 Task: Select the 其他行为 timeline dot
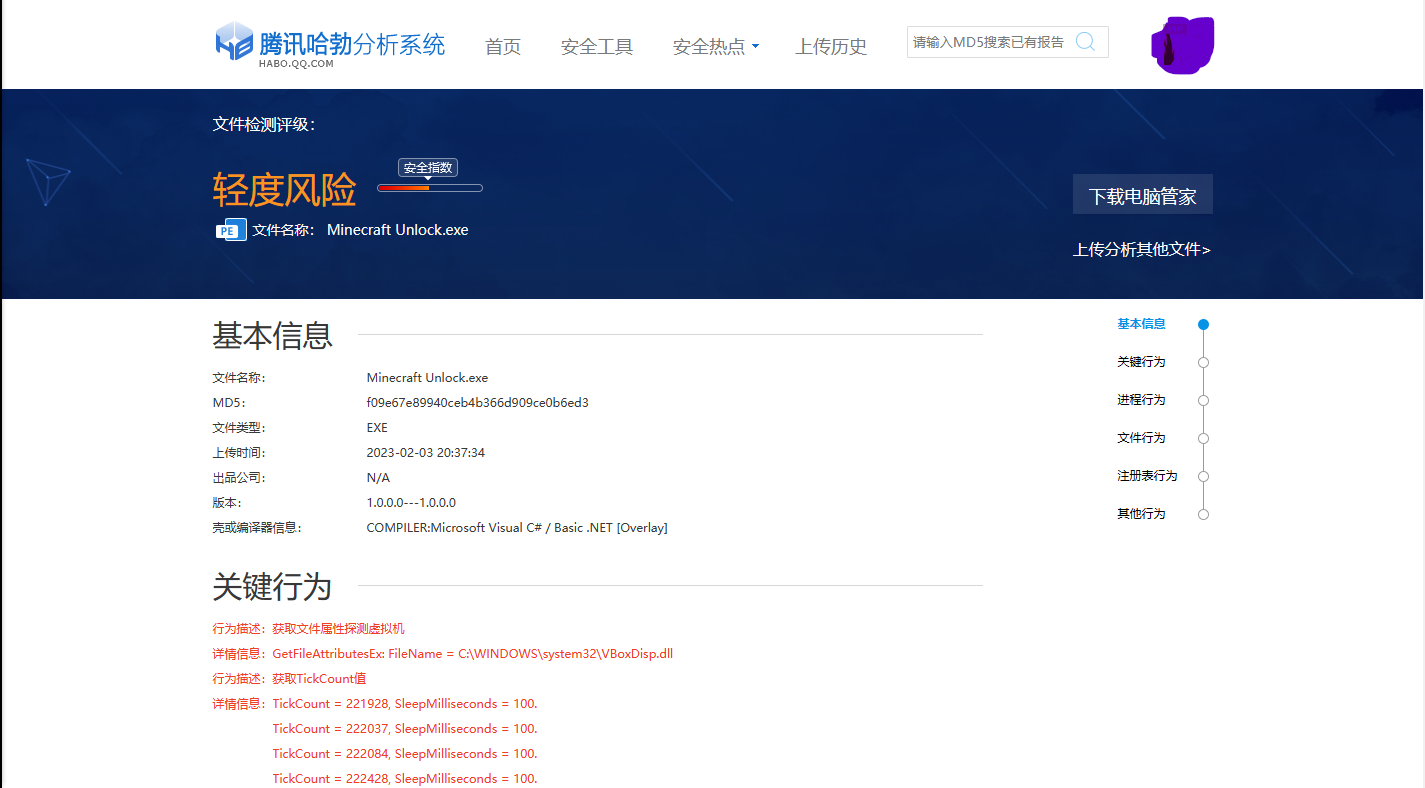point(1203,515)
